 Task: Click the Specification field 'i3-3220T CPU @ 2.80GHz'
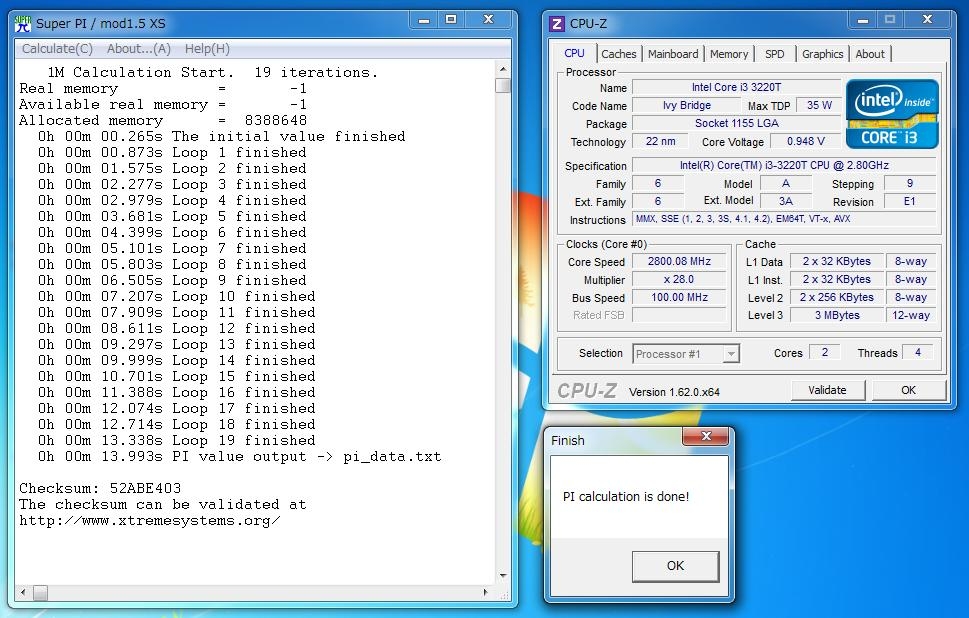pos(784,166)
